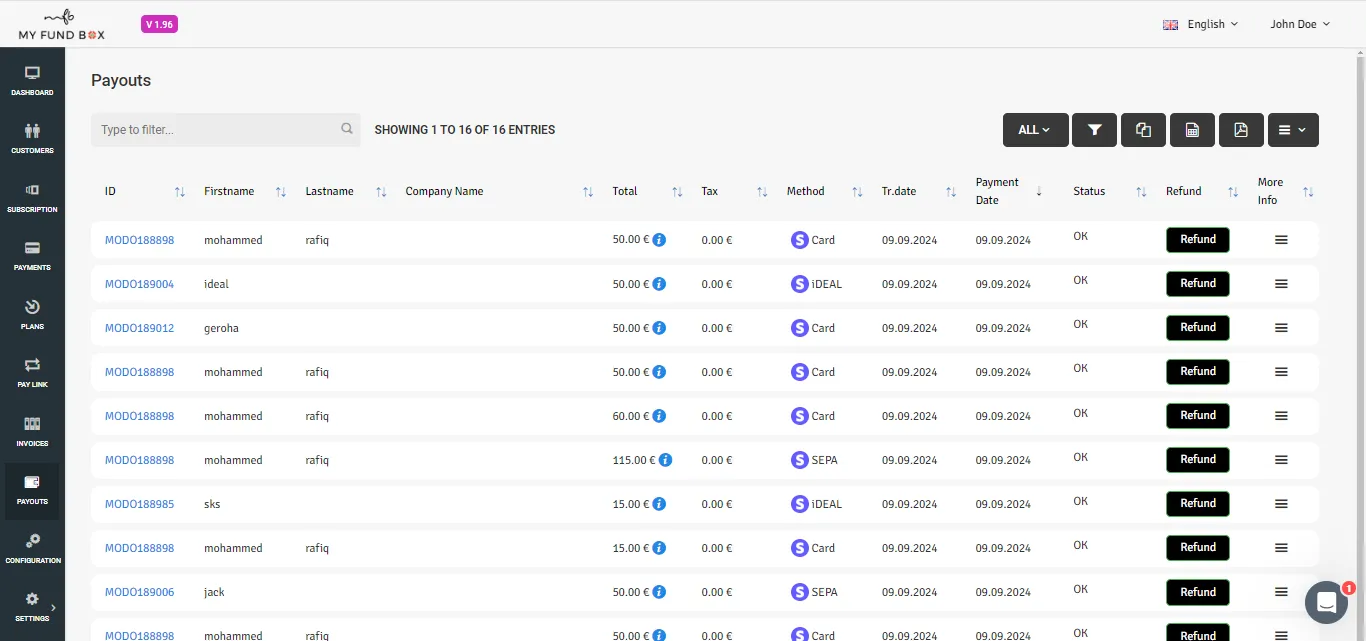
Task: Click the filter funnel toolbar button
Action: [1095, 130]
